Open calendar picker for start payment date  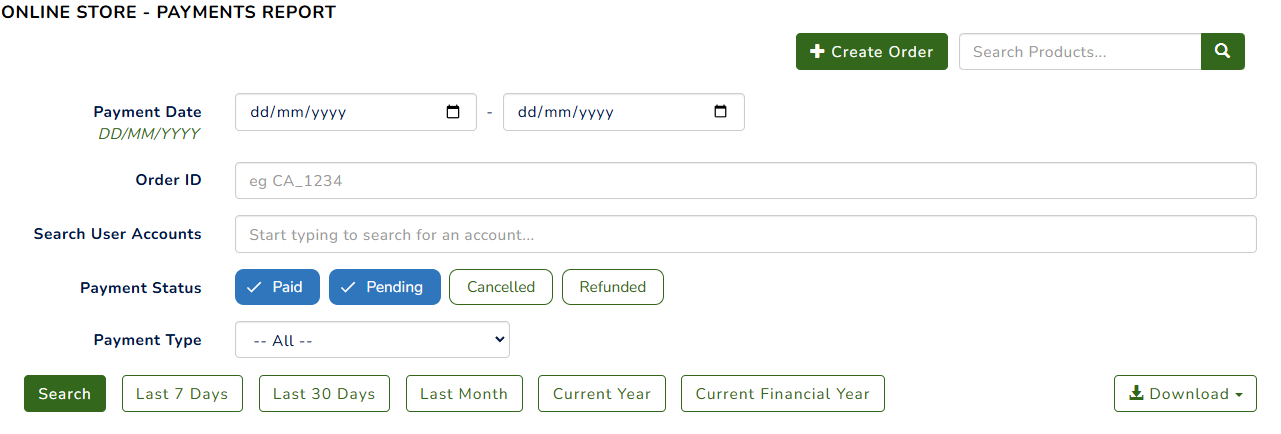click(453, 112)
